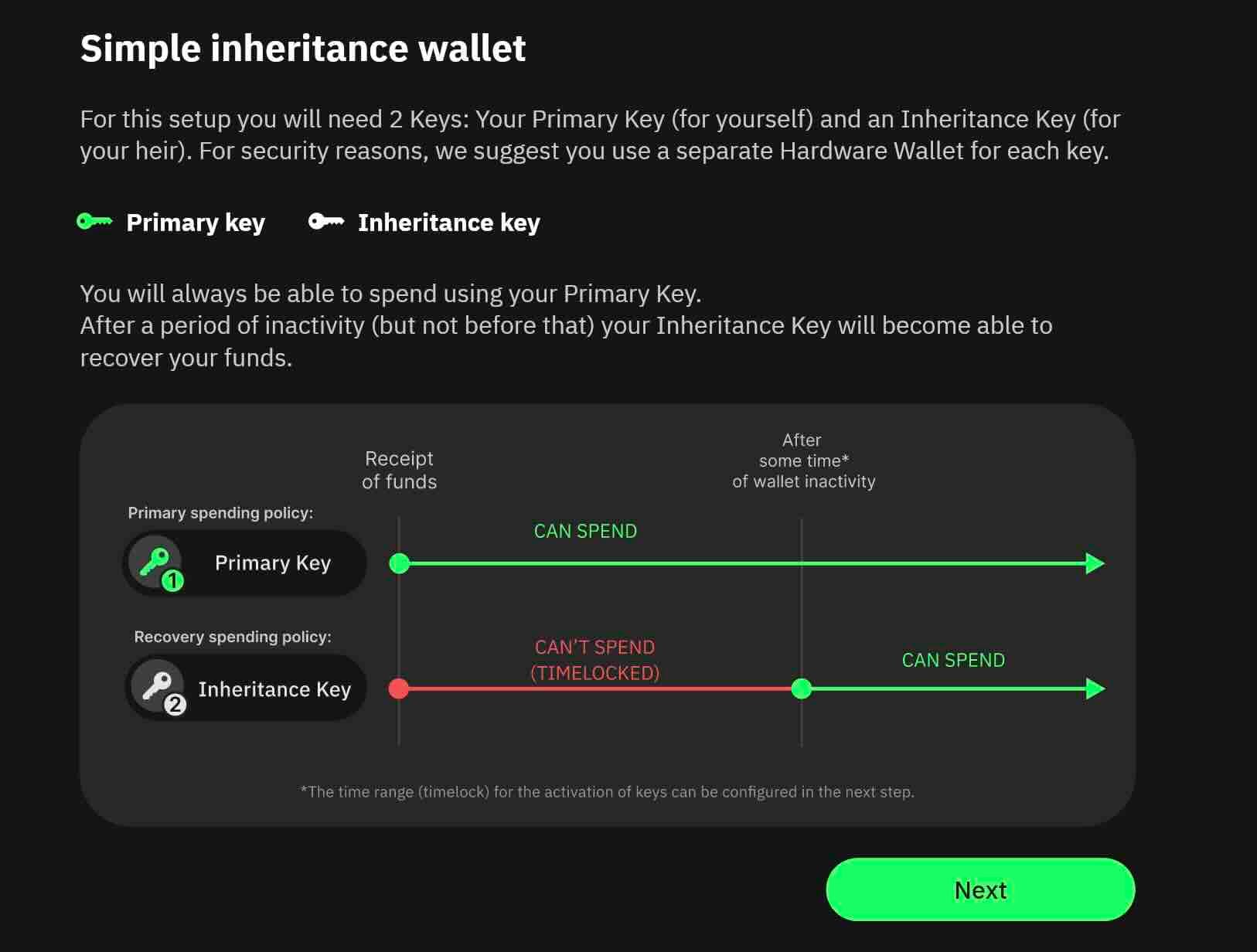Click the red start dot on Inheritance timeline
Screen dimensions: 1257x952
pyautogui.click(x=399, y=688)
